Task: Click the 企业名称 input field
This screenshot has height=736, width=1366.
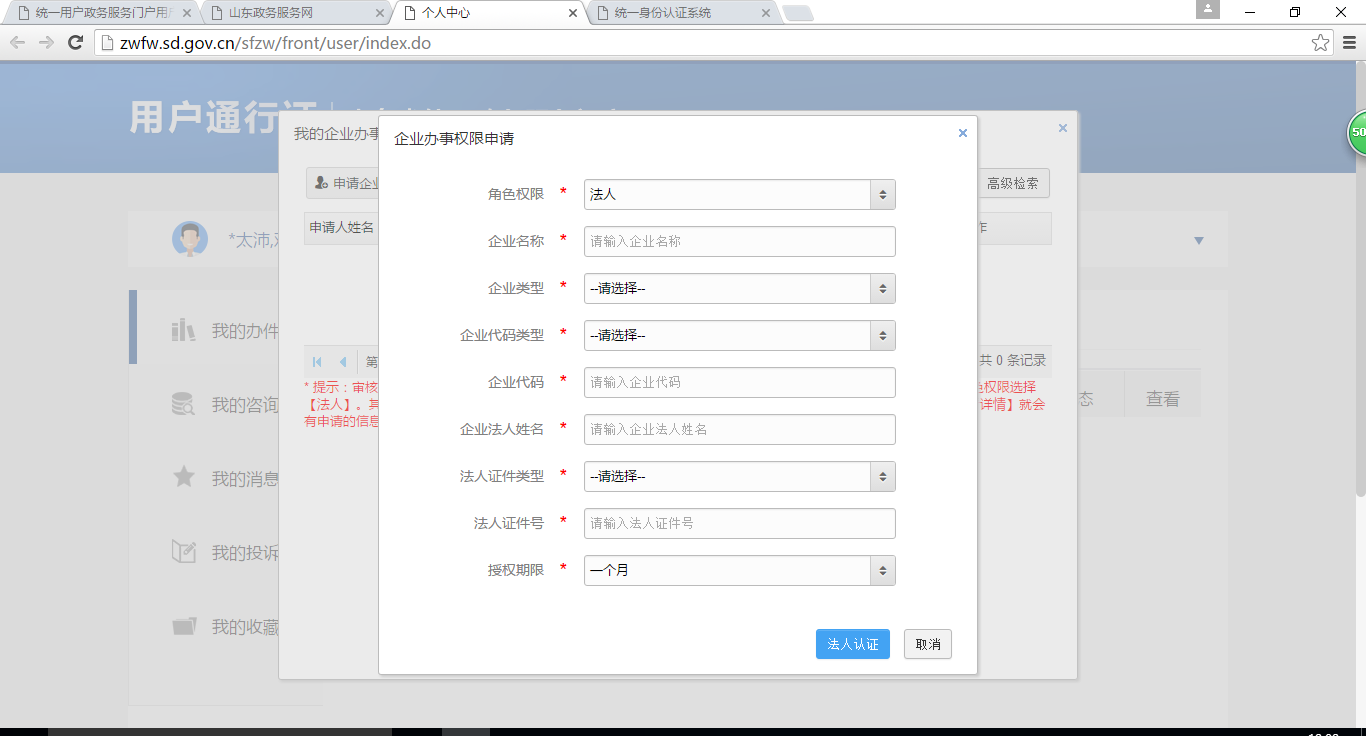Action: [739, 241]
